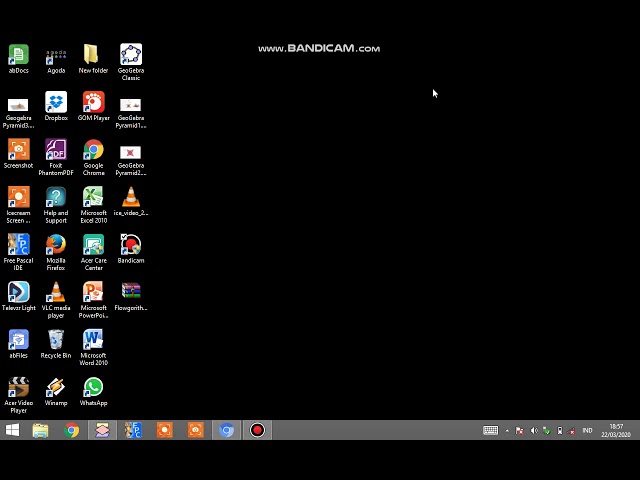Select Acer Care Center icon
The height and width of the screenshot is (480, 640).
[x=93, y=252]
